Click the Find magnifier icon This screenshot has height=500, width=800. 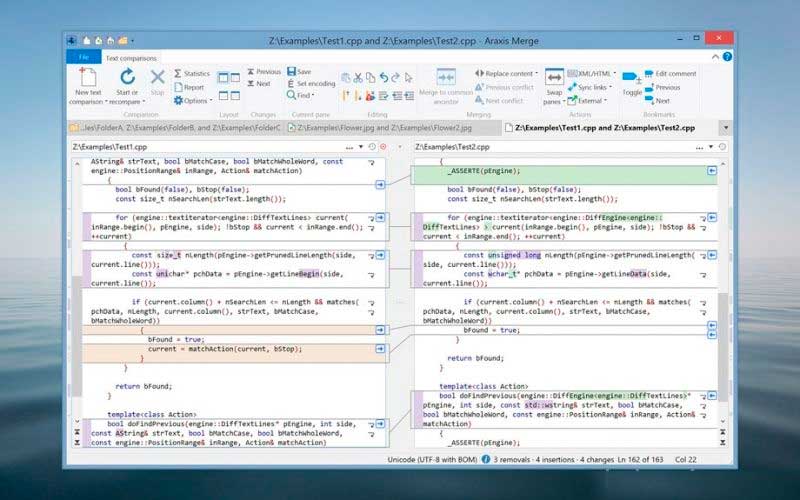tap(291, 95)
